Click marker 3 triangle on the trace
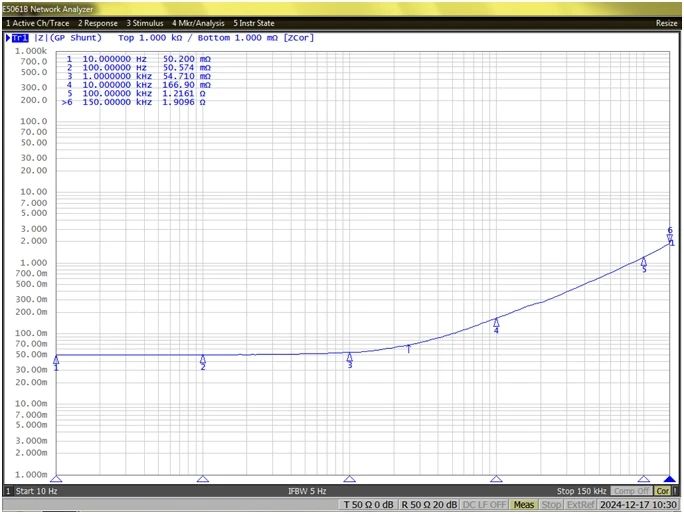 click(350, 357)
